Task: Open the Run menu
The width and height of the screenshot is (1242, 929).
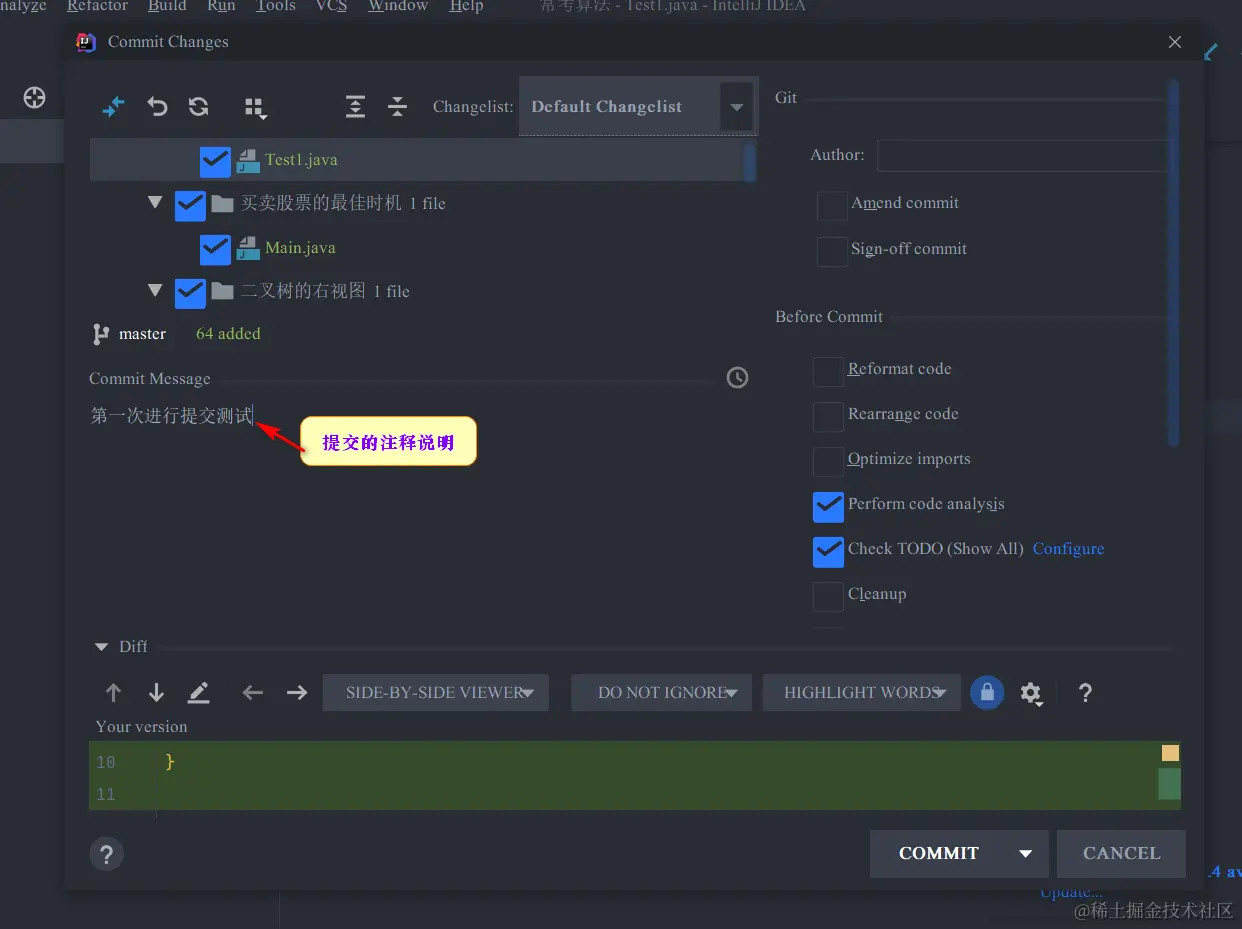Action: [221, 6]
